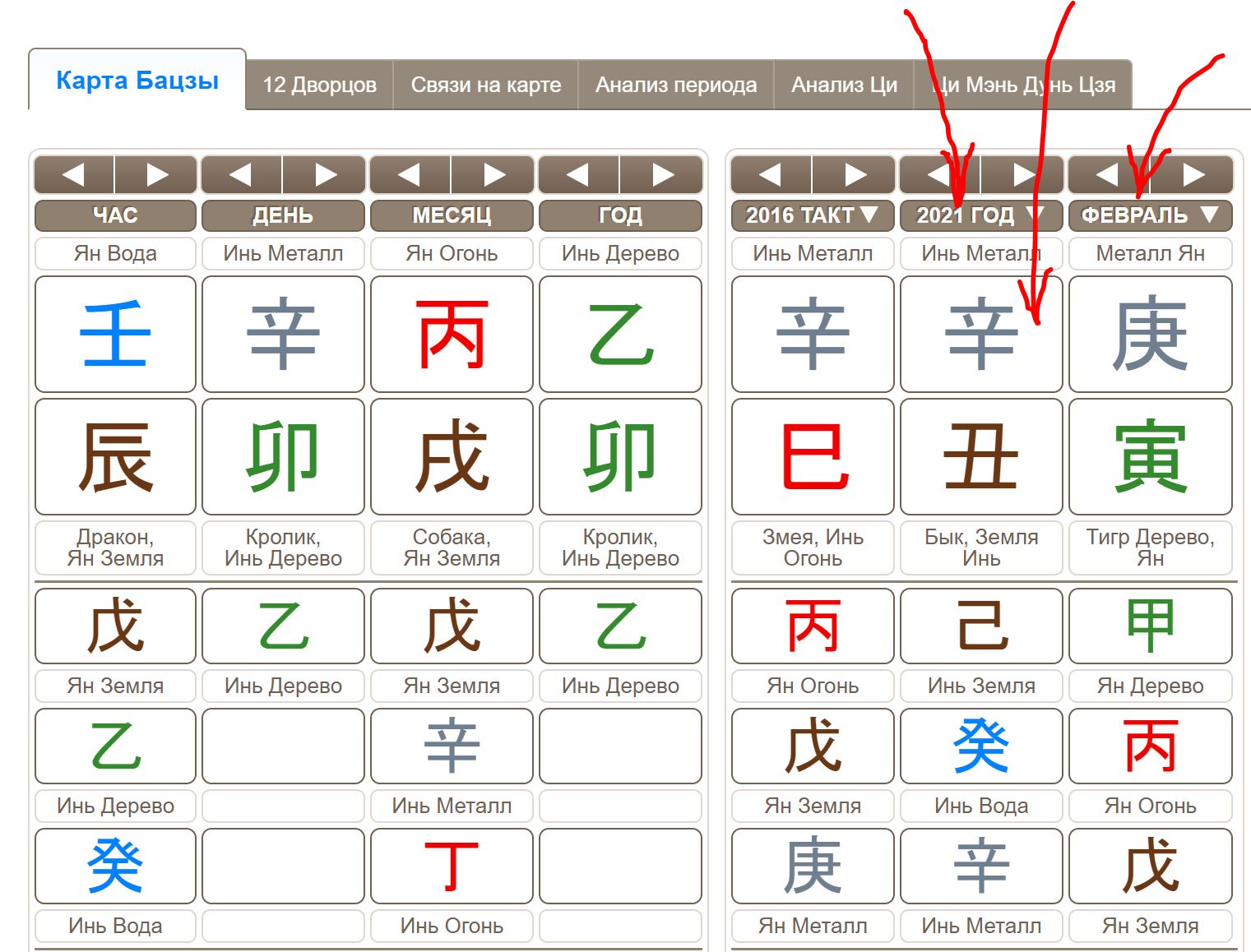Advance to next year above 2021 ГОД
Viewport: 1251px width, 952px height.
click(x=1023, y=174)
